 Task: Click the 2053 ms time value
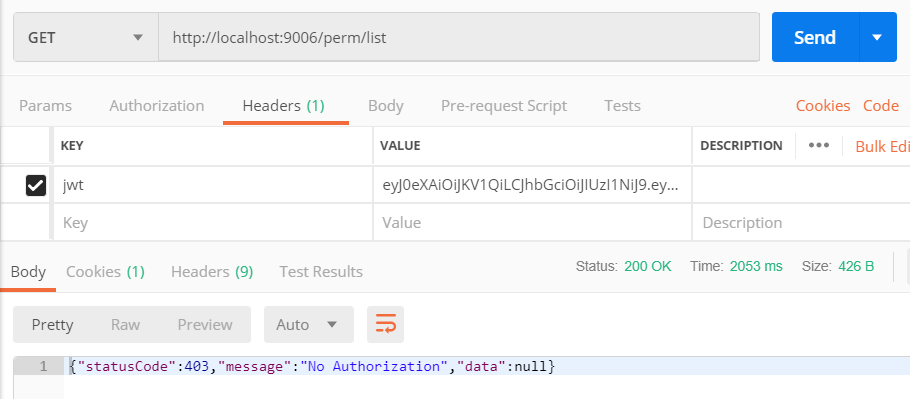pyautogui.click(x=756, y=266)
